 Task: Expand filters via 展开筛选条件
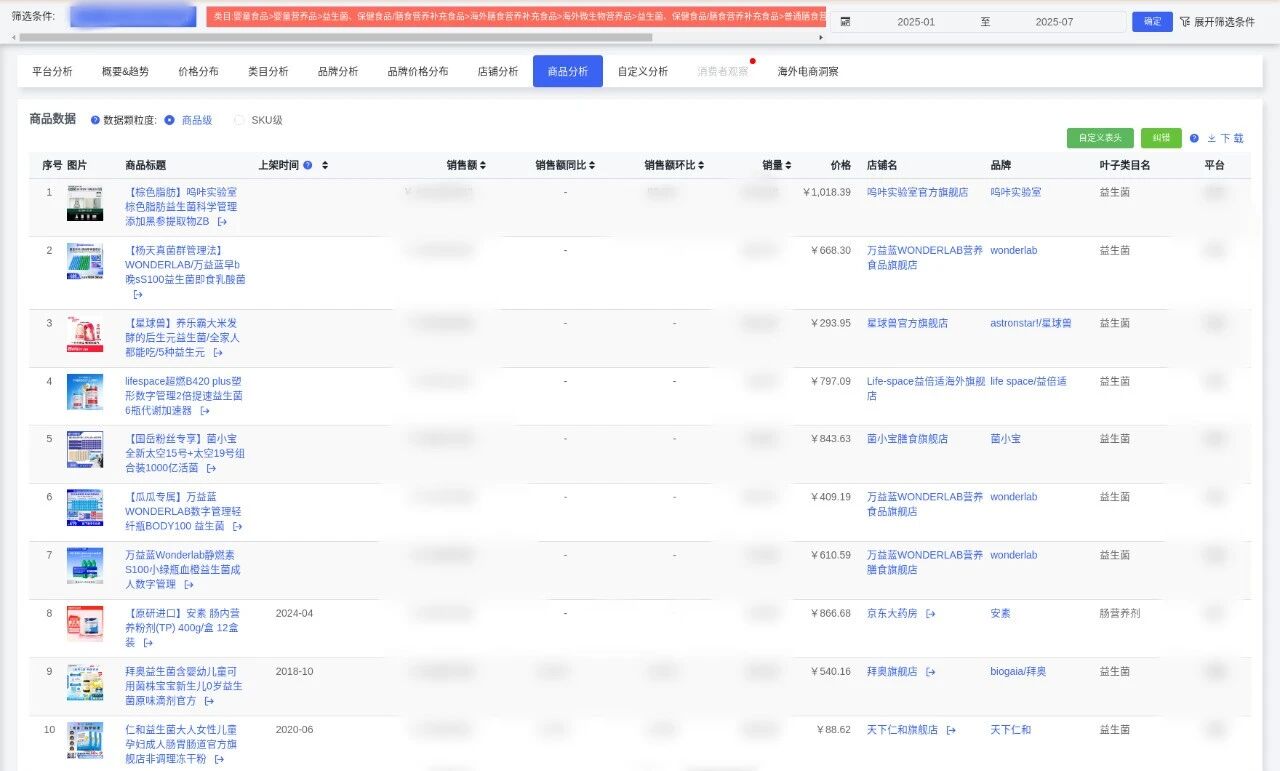pos(1217,22)
